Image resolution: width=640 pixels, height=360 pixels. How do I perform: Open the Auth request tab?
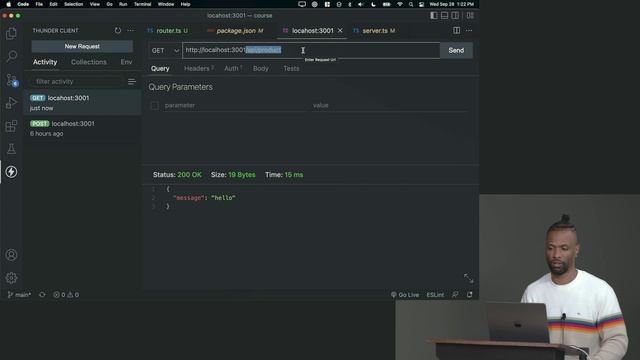click(x=233, y=69)
